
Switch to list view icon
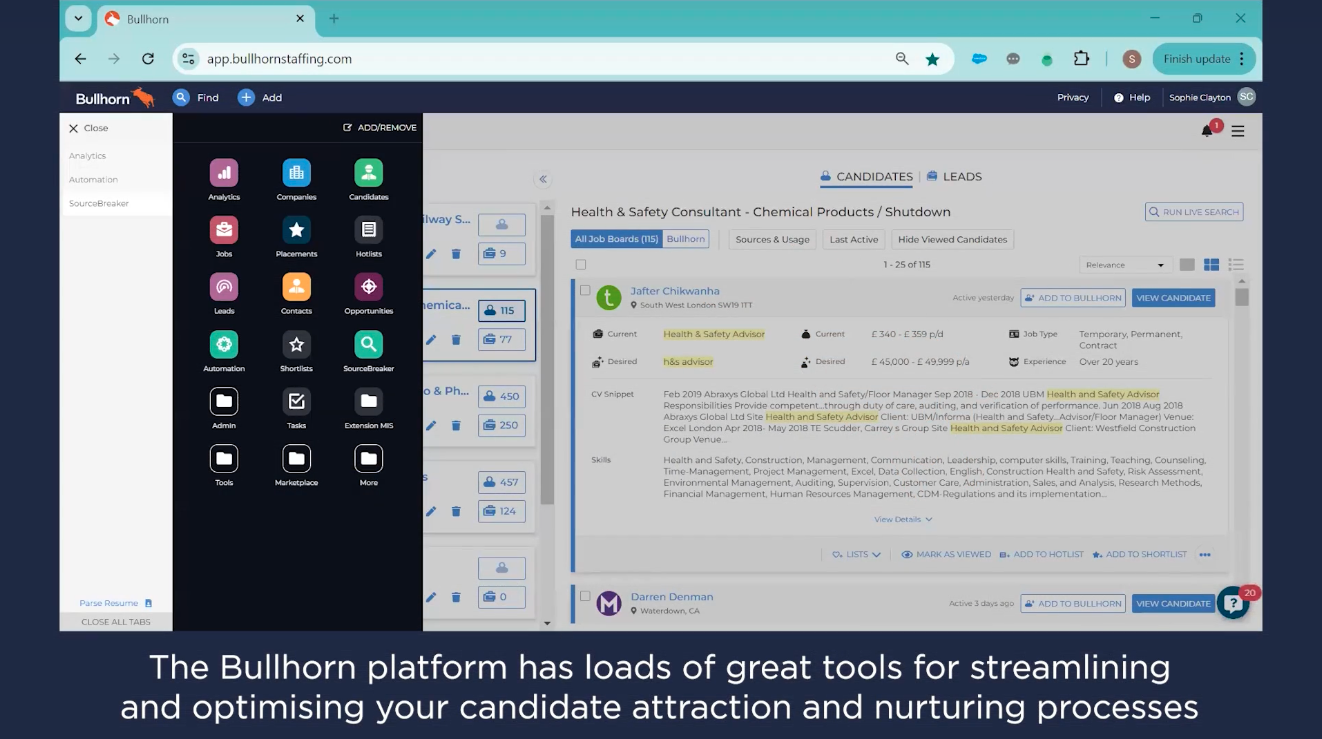(1236, 265)
